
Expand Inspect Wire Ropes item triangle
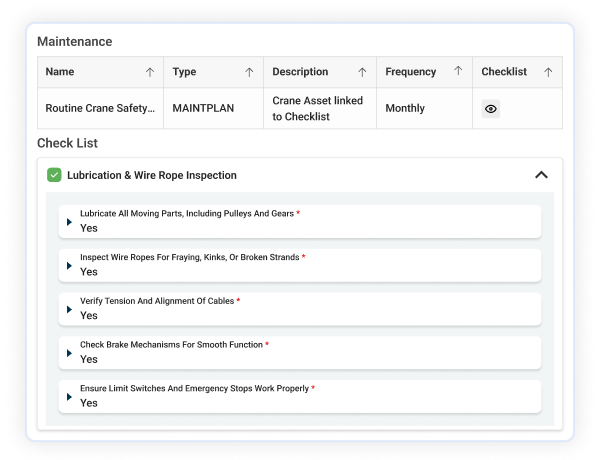pyautogui.click(x=69, y=266)
